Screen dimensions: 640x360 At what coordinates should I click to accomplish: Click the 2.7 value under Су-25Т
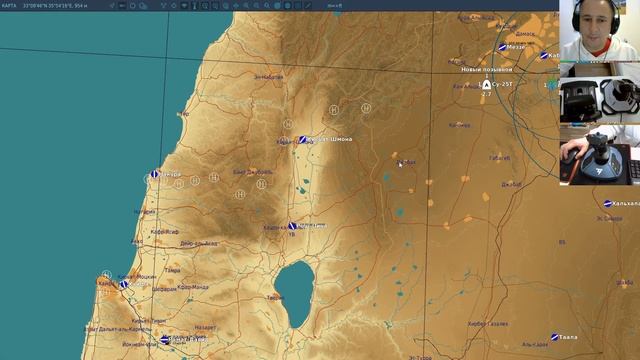[486, 94]
